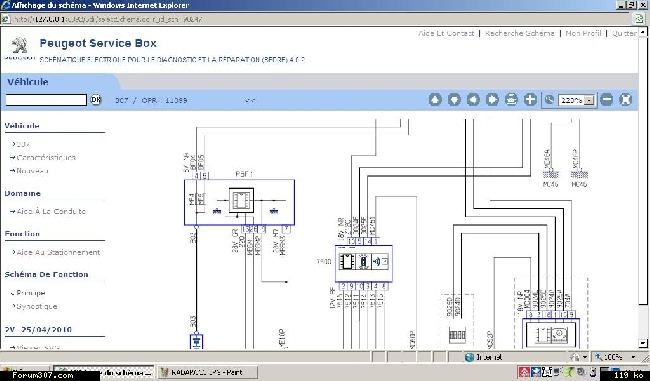Viewport: 650px width, 381px height.
Task: Select the magnifier zoom tool icon
Action: [549, 100]
